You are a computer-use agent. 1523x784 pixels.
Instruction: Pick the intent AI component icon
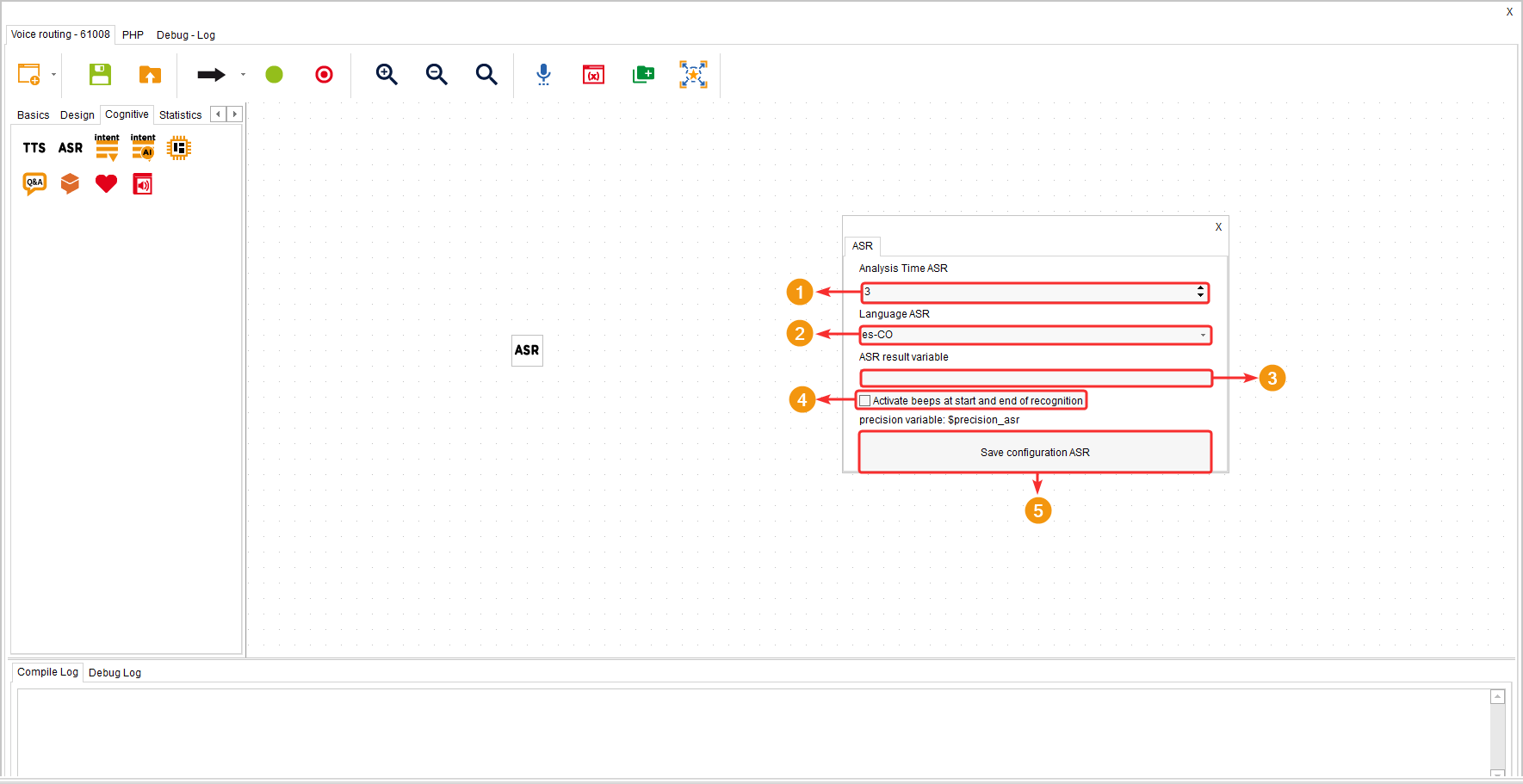[143, 148]
